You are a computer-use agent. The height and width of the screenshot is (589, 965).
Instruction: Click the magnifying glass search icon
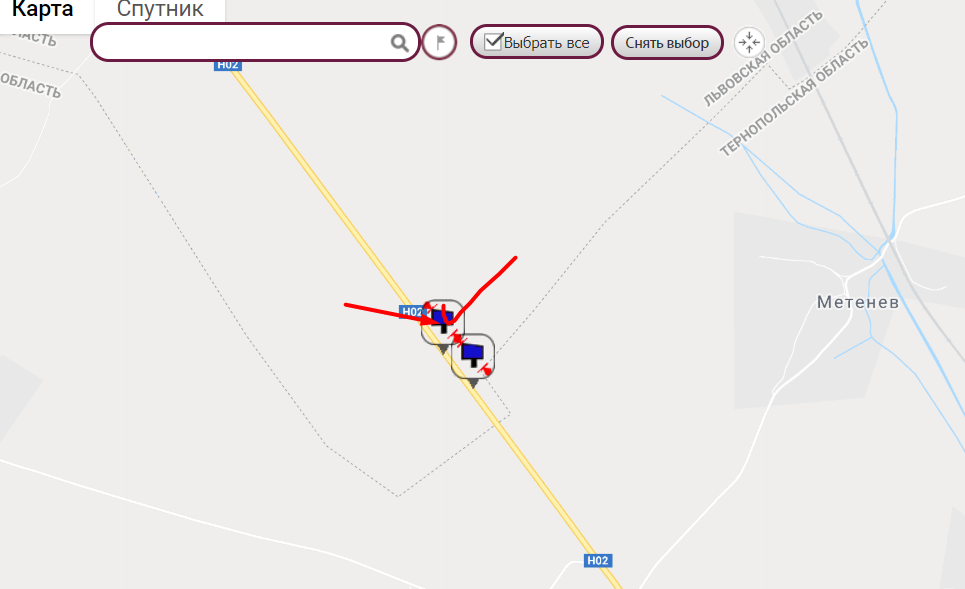399,43
